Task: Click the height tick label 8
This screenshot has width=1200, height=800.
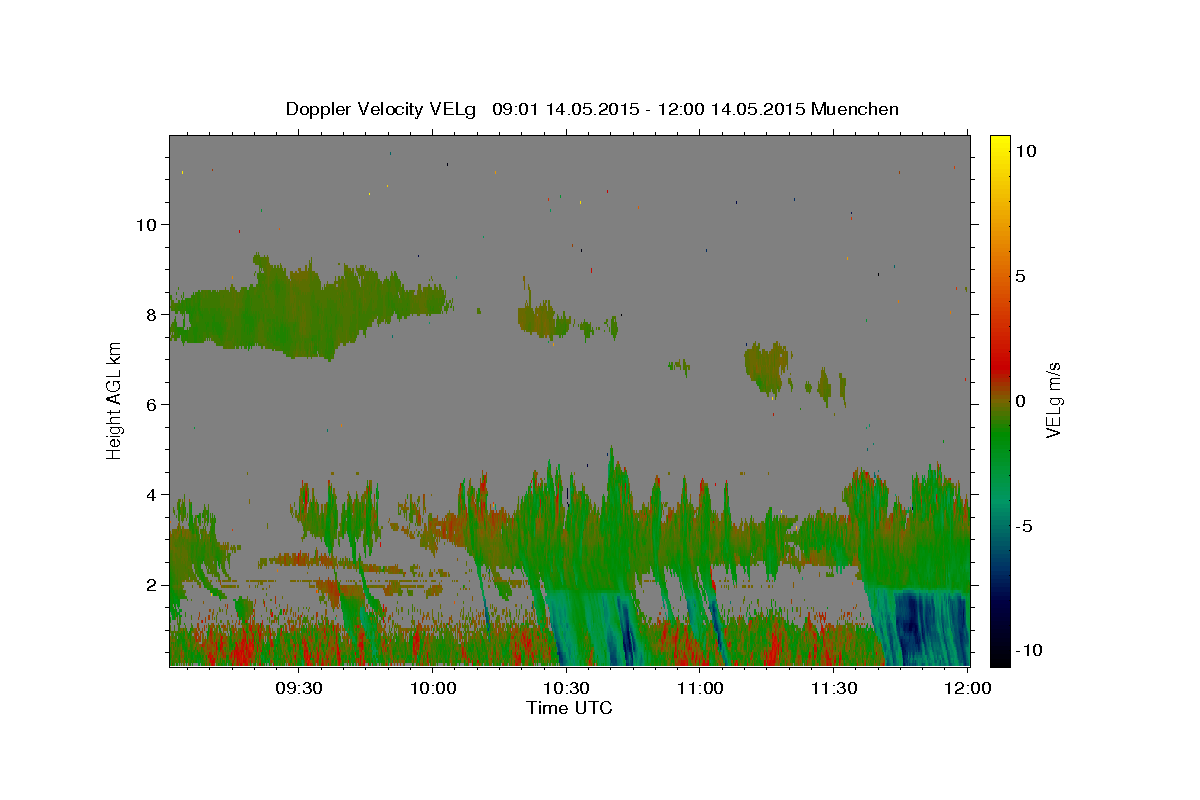Action: click(x=152, y=314)
